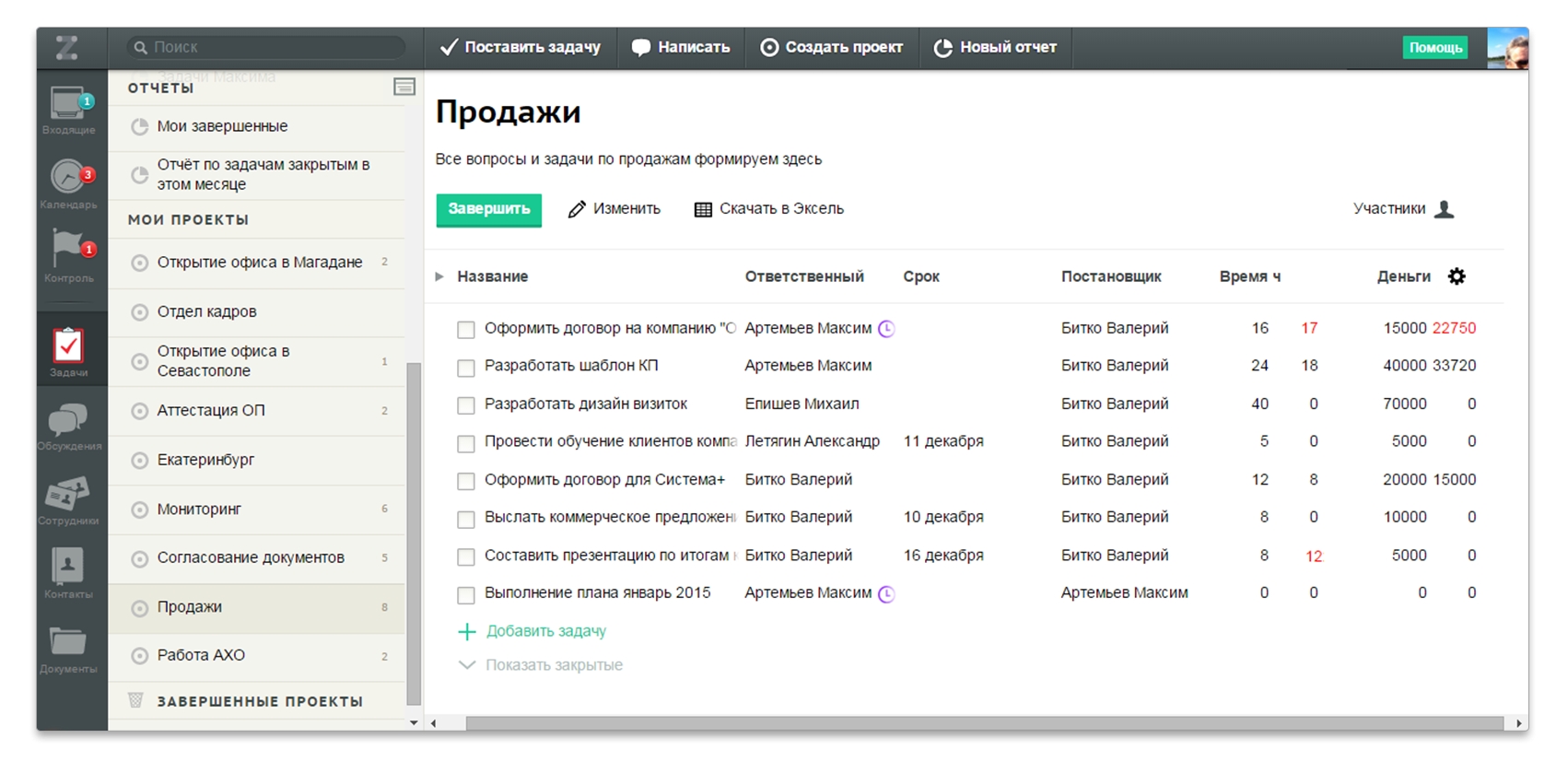
Task: Open Обсуждения chat bubbles icon
Action: click(68, 420)
